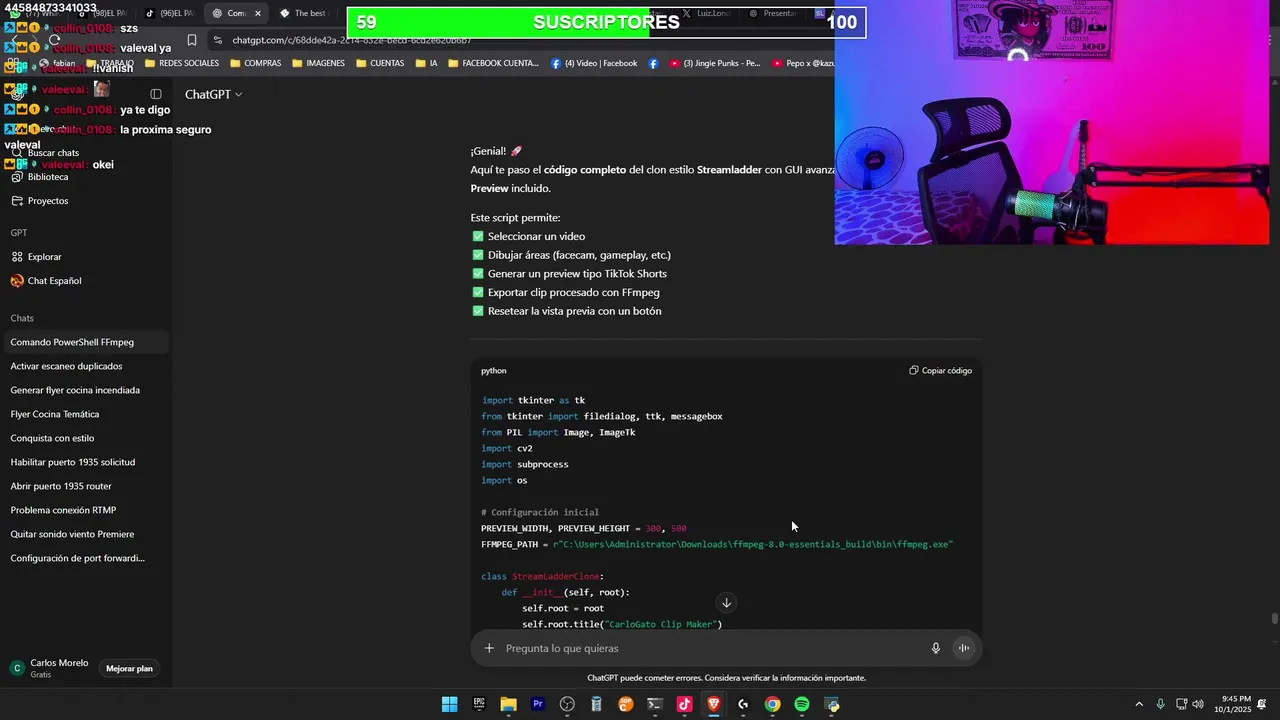Click the microphone dictation icon in prompt bar
Screen dimensions: 1280x720
point(936,648)
